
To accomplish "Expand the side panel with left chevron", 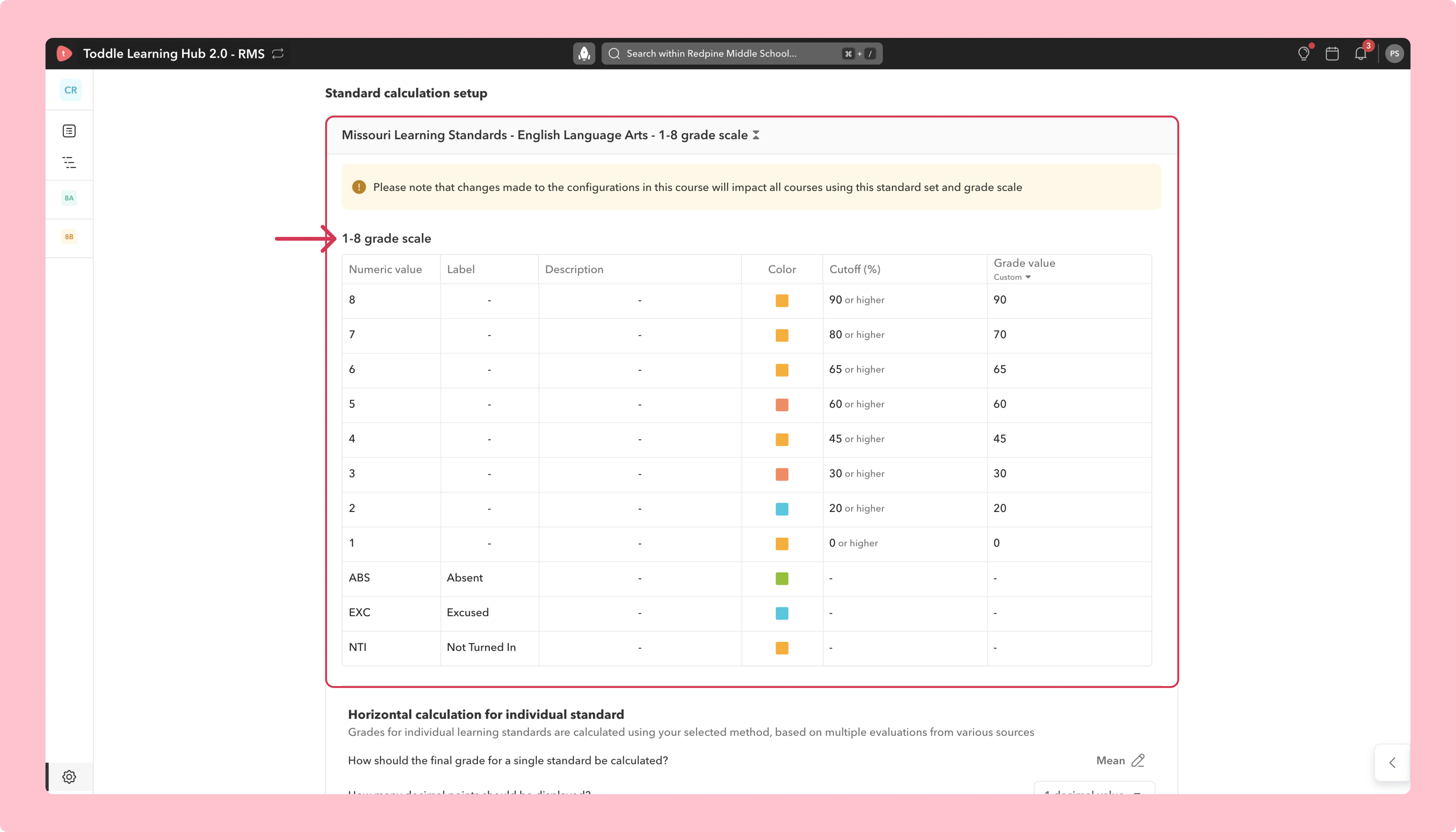I will tap(1392, 762).
